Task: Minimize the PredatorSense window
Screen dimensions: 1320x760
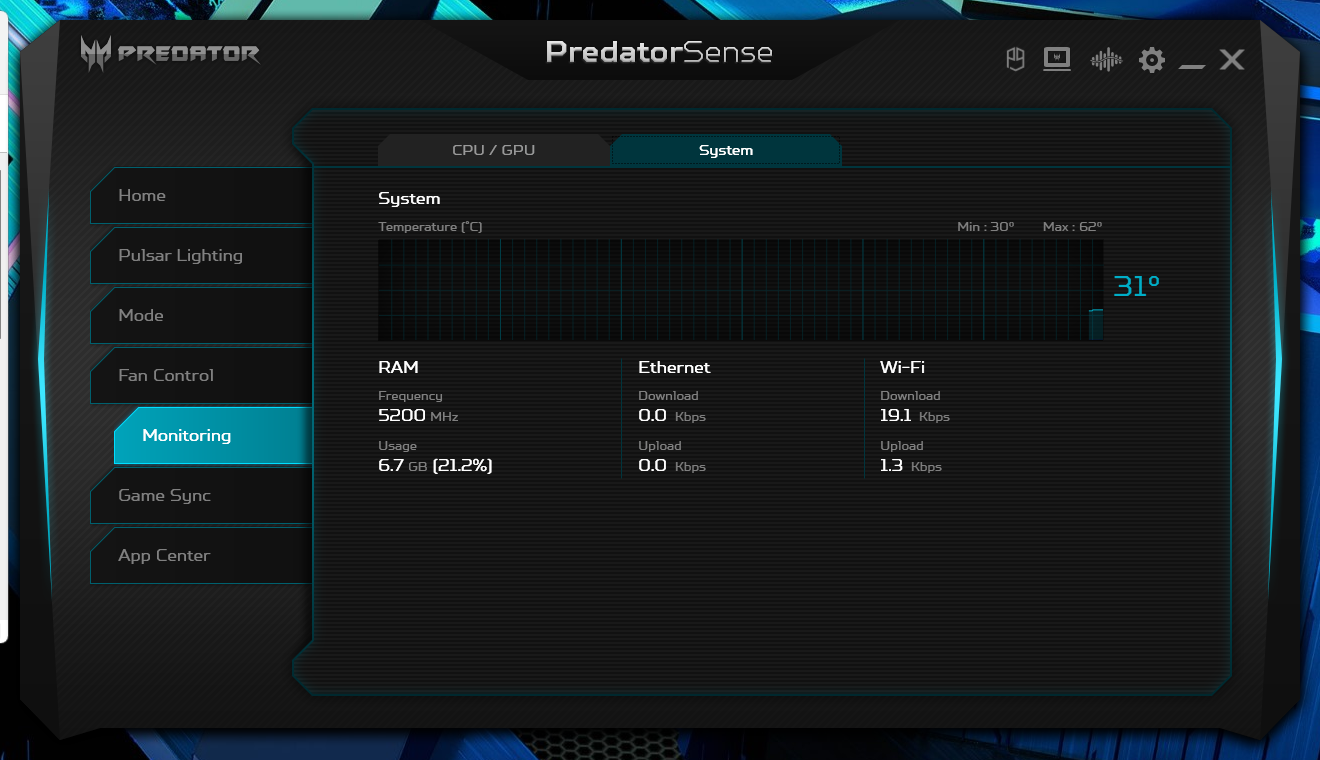Action: (x=1192, y=66)
